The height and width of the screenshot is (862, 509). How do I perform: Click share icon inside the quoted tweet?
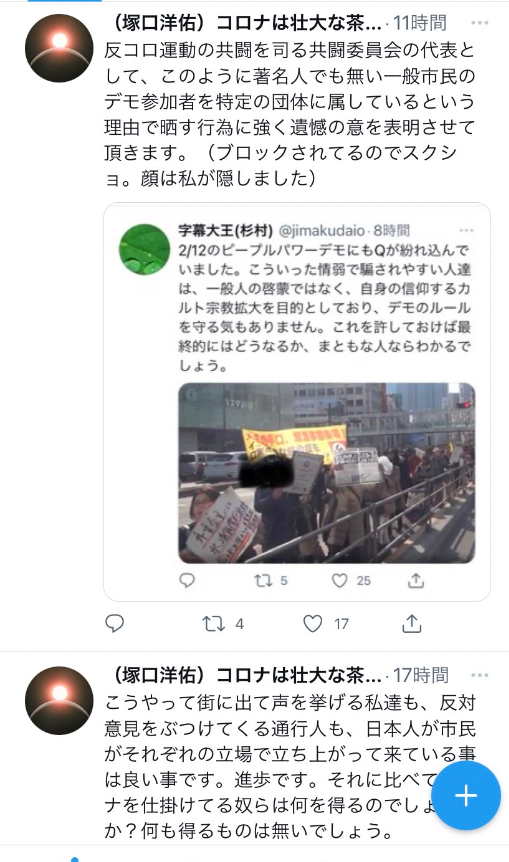pyautogui.click(x=416, y=580)
